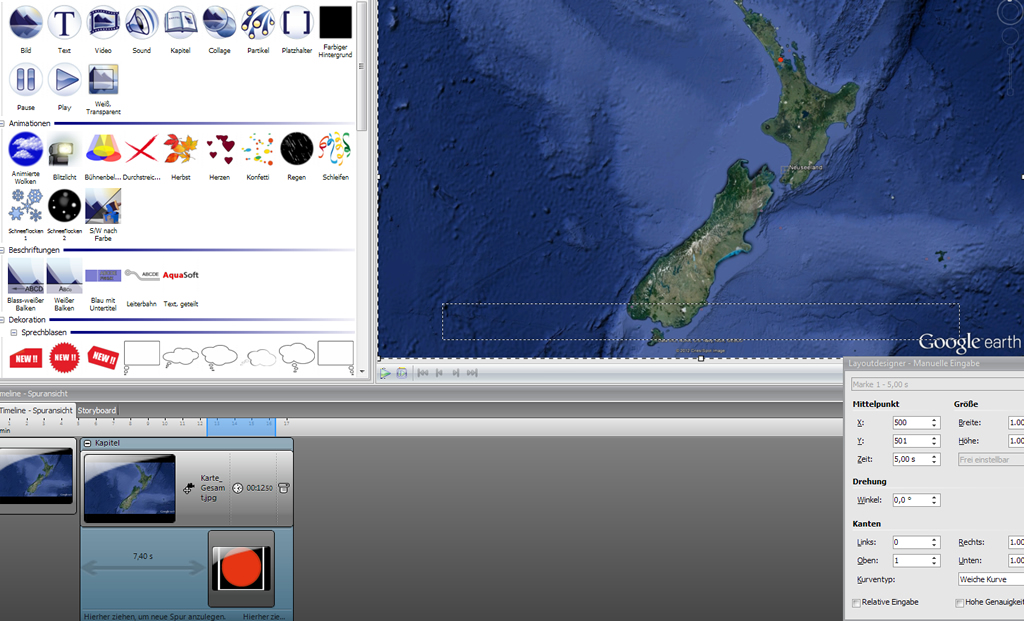Choose the Collage object icon
1024x621 pixels.
tap(219, 22)
